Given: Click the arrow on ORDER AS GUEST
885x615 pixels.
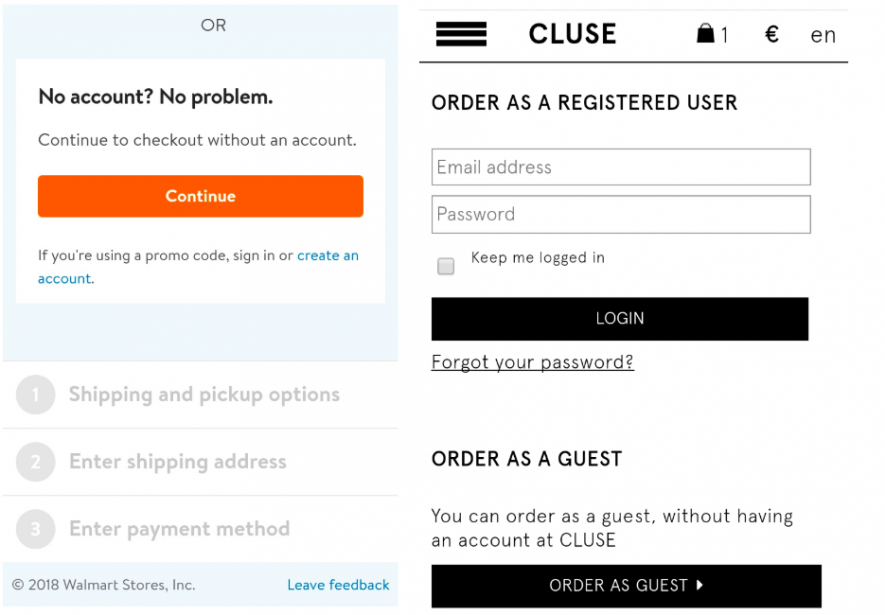Looking at the screenshot, I should pos(700,585).
